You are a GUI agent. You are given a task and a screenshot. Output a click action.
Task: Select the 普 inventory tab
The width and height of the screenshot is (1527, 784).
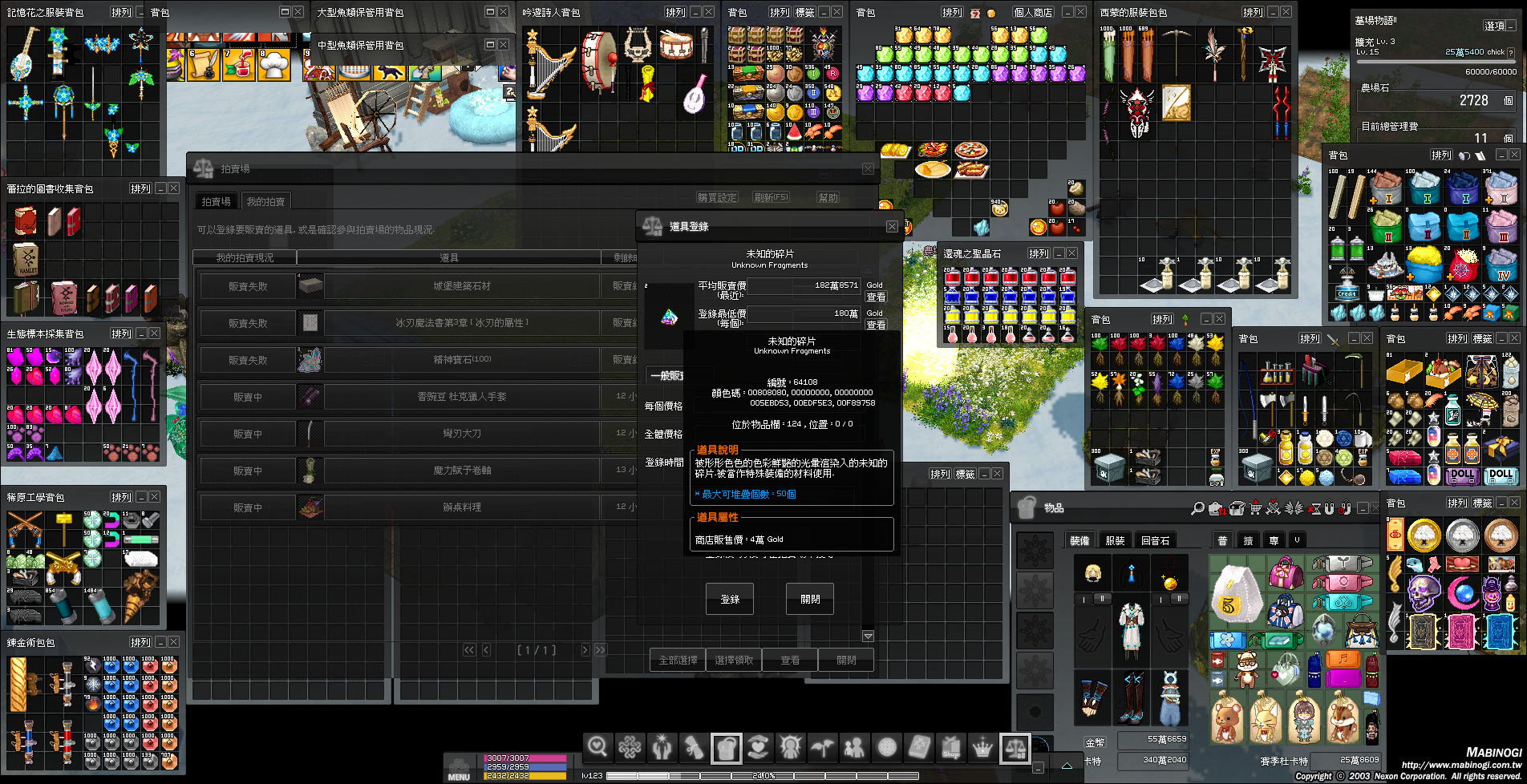click(x=1222, y=540)
